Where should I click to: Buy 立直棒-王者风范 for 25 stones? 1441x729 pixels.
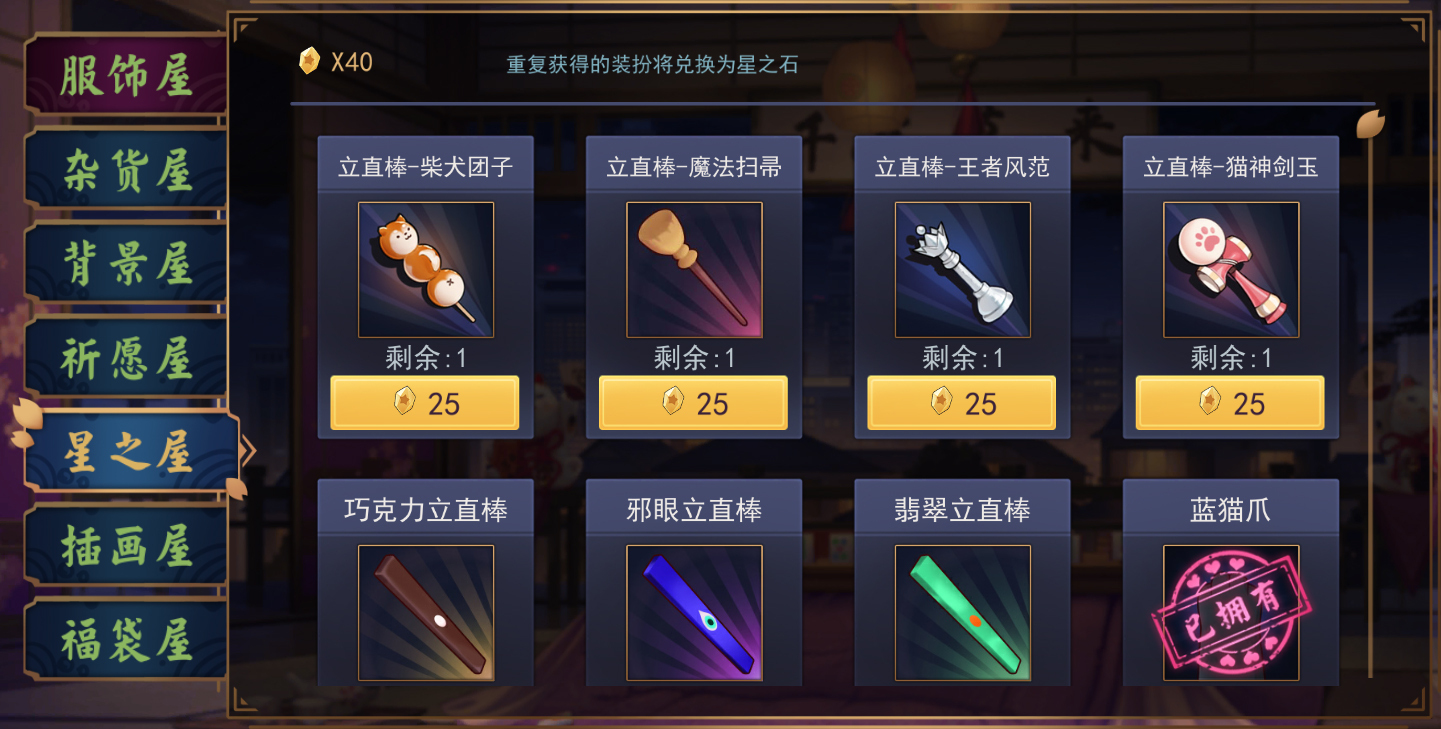tap(962, 403)
